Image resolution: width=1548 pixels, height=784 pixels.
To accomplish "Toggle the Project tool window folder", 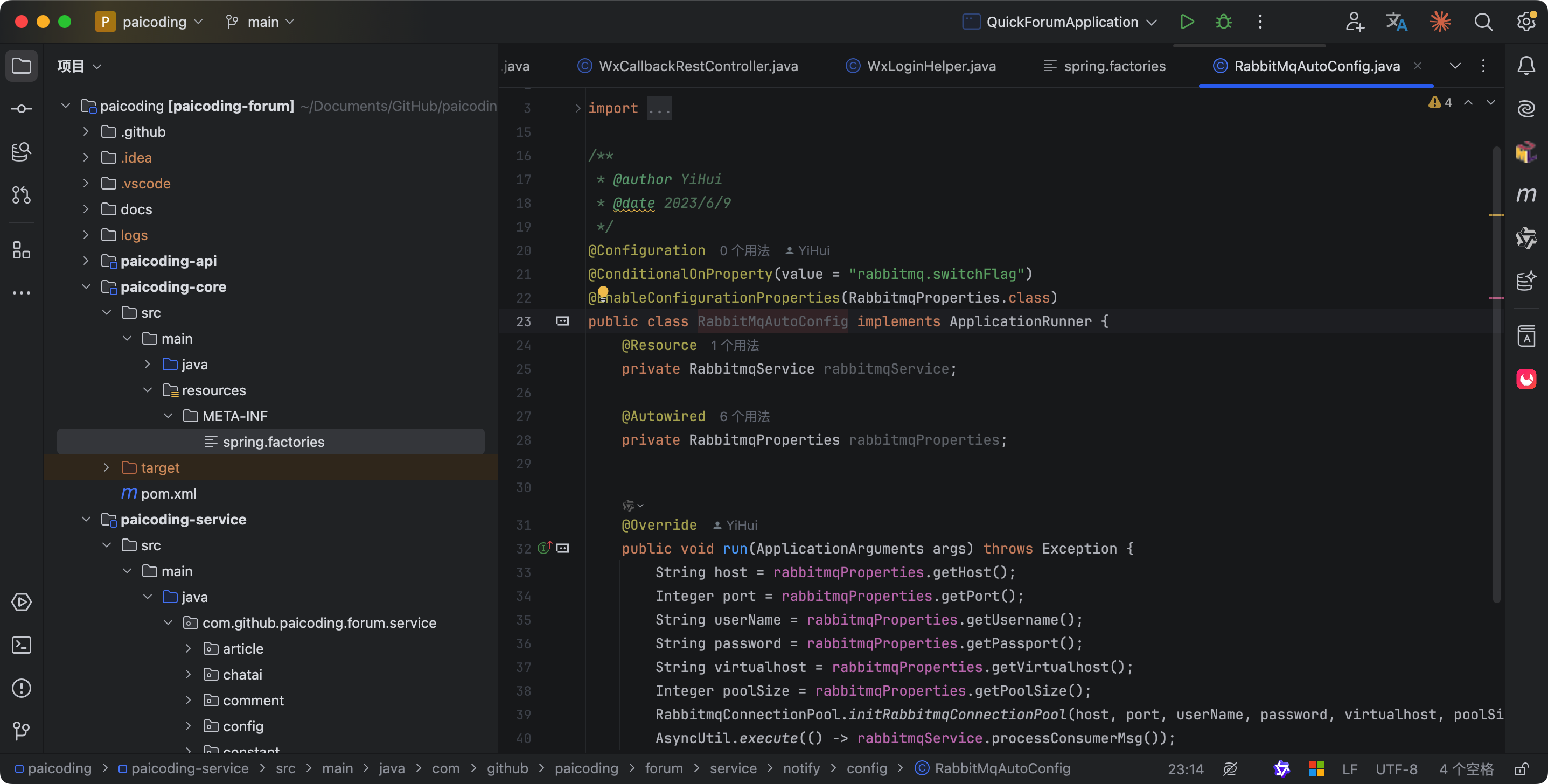I will coord(22,66).
